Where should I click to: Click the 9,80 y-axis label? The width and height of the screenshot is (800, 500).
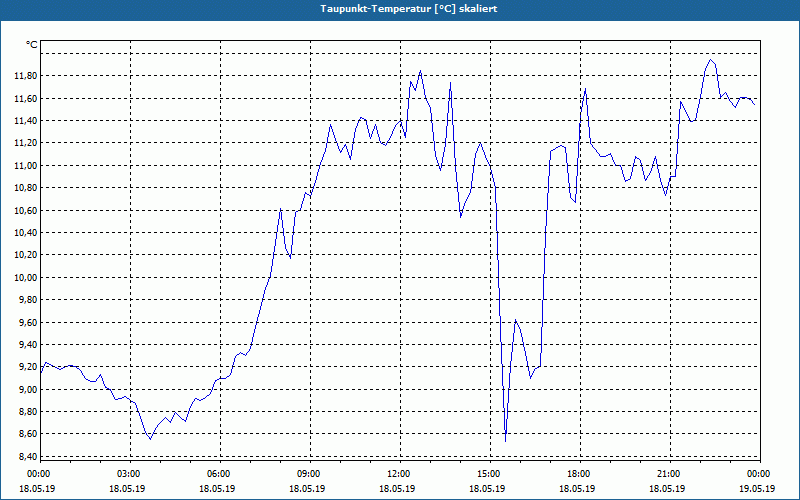pos(28,300)
